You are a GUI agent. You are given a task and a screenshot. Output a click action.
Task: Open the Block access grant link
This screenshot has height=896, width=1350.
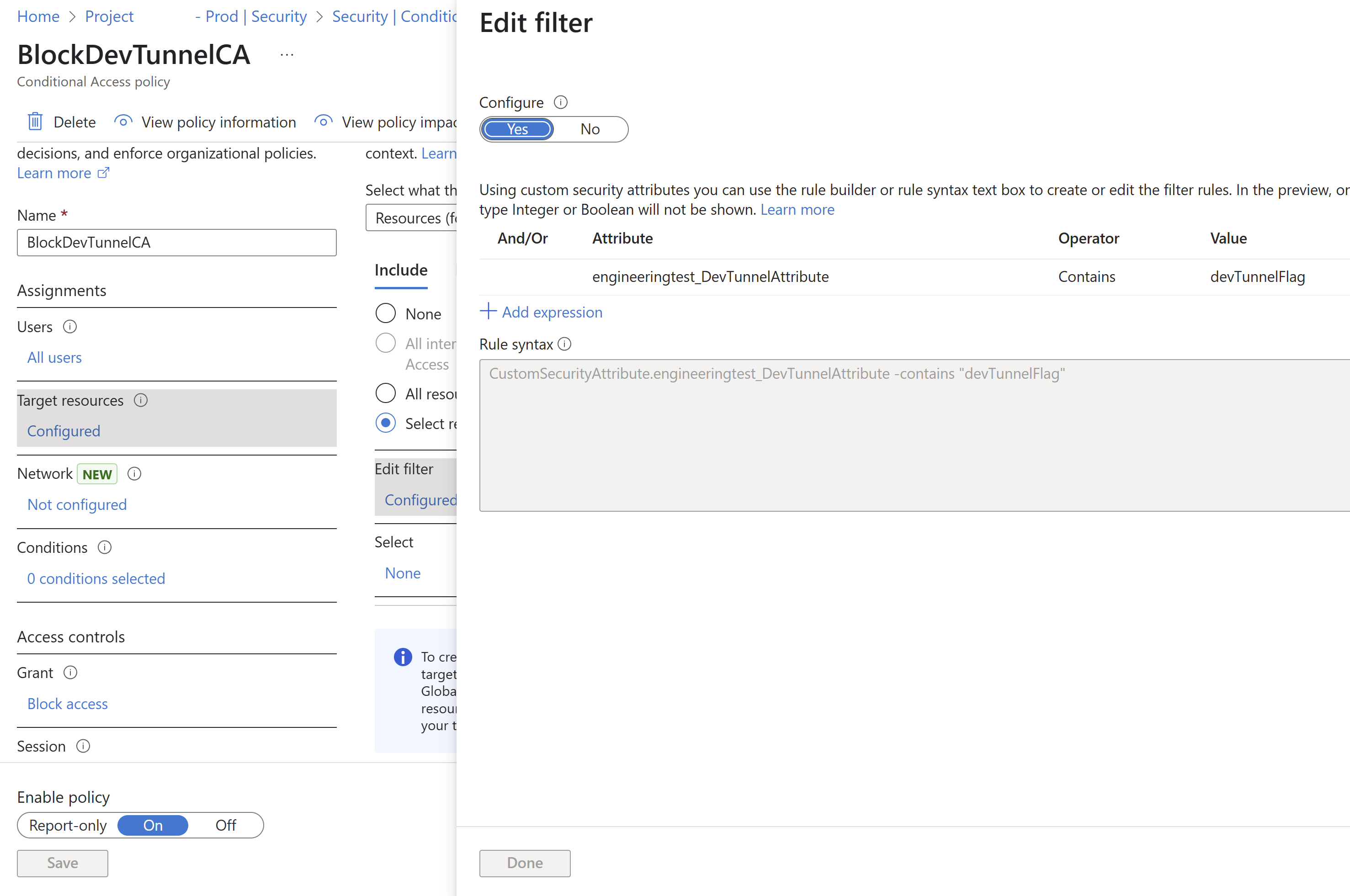tap(68, 704)
